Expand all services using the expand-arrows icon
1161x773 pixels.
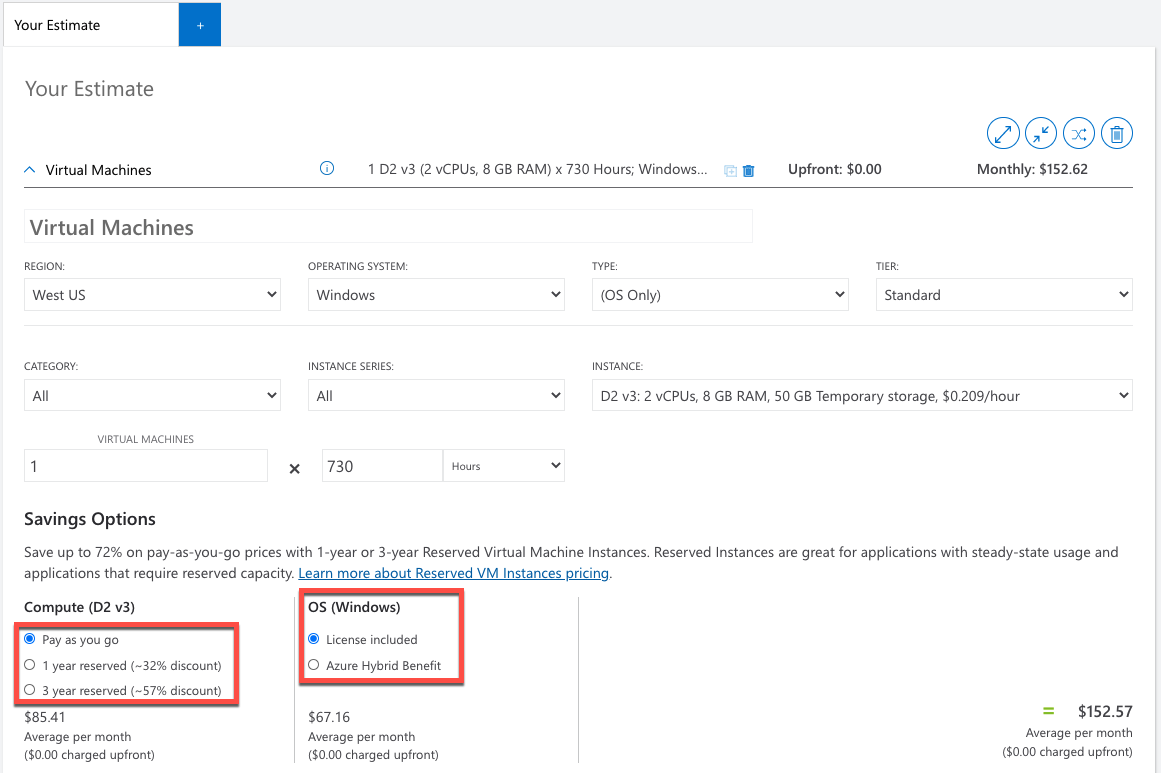pos(1003,132)
